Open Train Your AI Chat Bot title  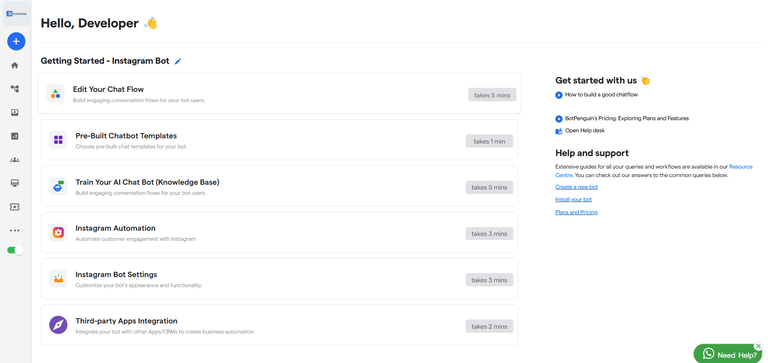point(147,182)
